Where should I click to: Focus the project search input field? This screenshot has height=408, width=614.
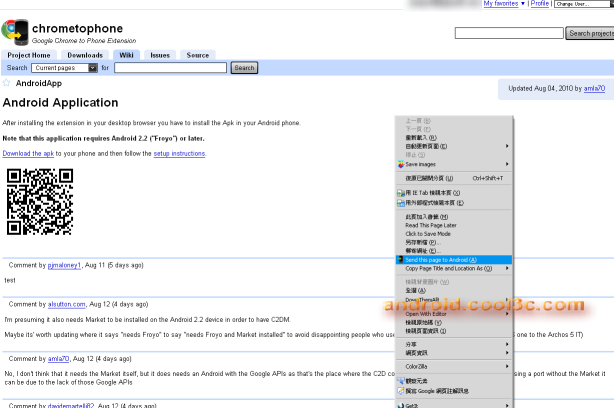pos(509,33)
